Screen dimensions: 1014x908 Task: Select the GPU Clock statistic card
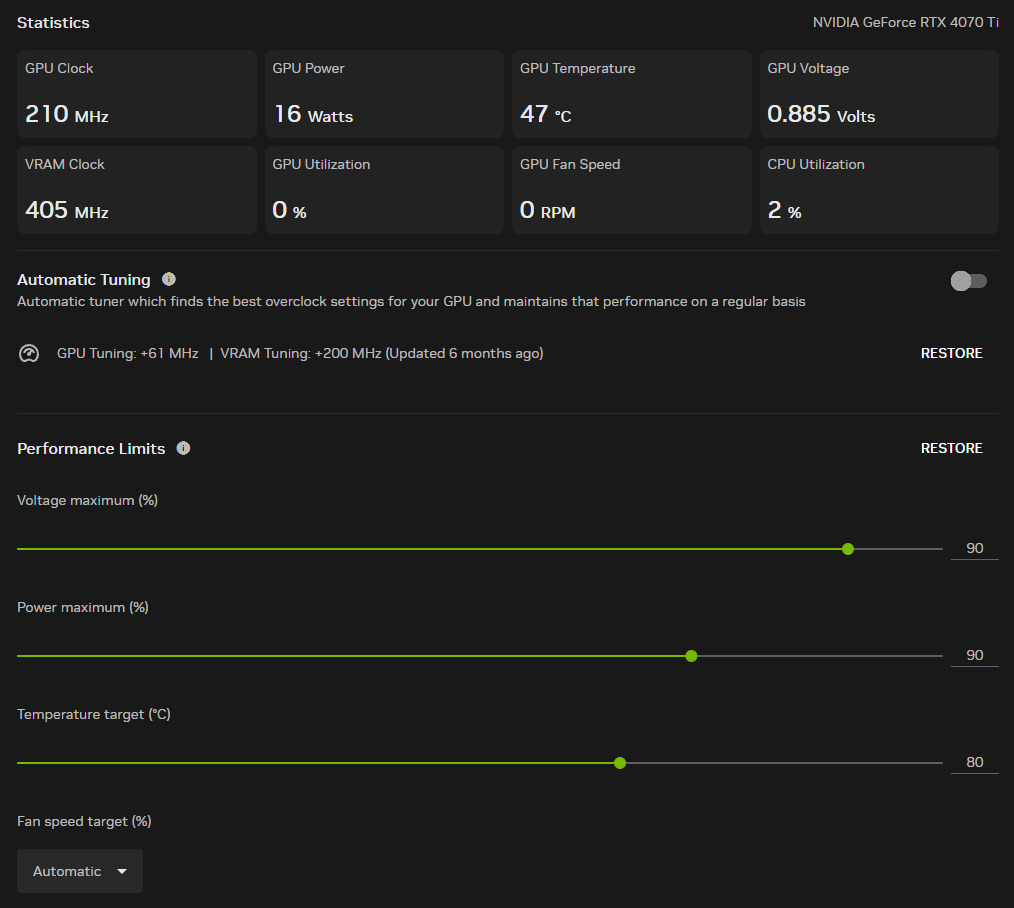(x=136, y=94)
